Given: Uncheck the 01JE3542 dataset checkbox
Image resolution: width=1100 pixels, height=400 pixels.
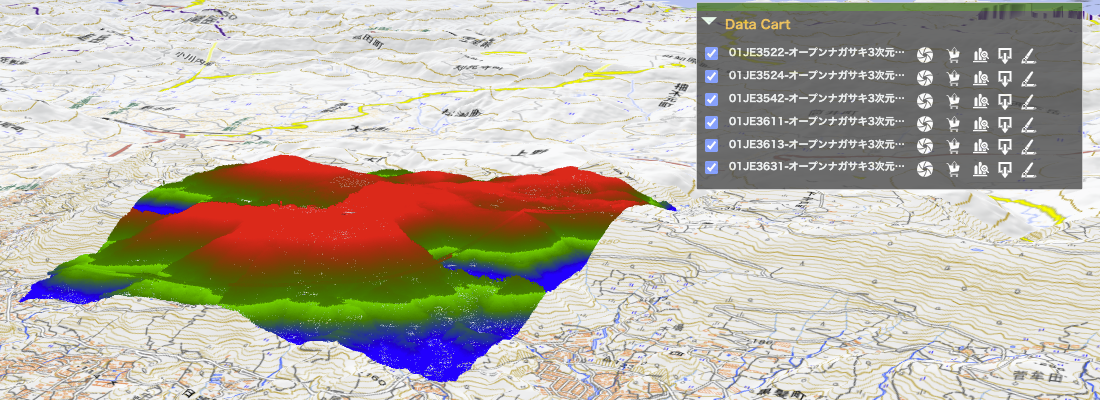Looking at the screenshot, I should (x=711, y=99).
